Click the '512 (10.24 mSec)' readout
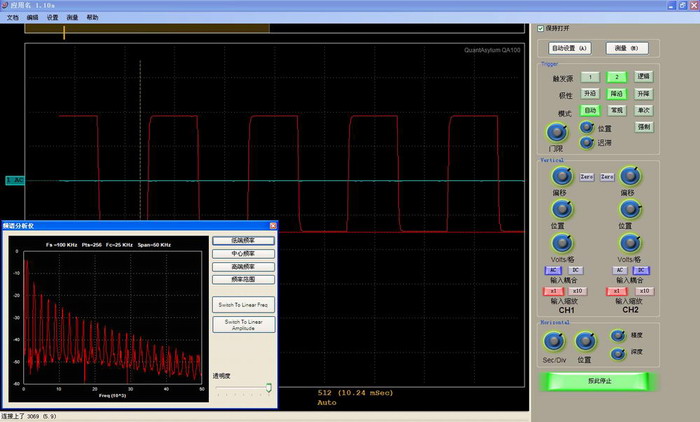This screenshot has height=422, width=700. pos(355,393)
